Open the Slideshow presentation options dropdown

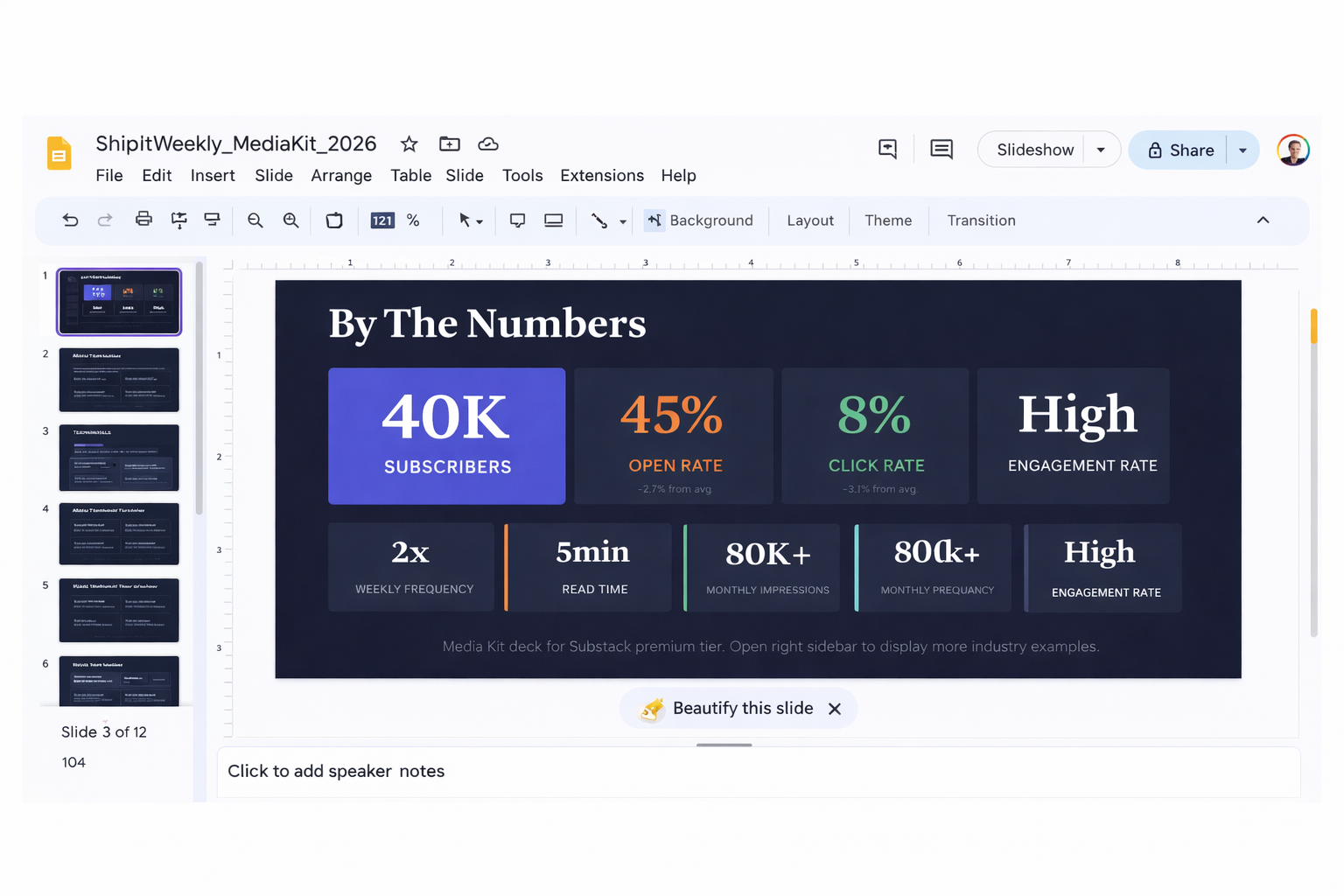click(1101, 149)
